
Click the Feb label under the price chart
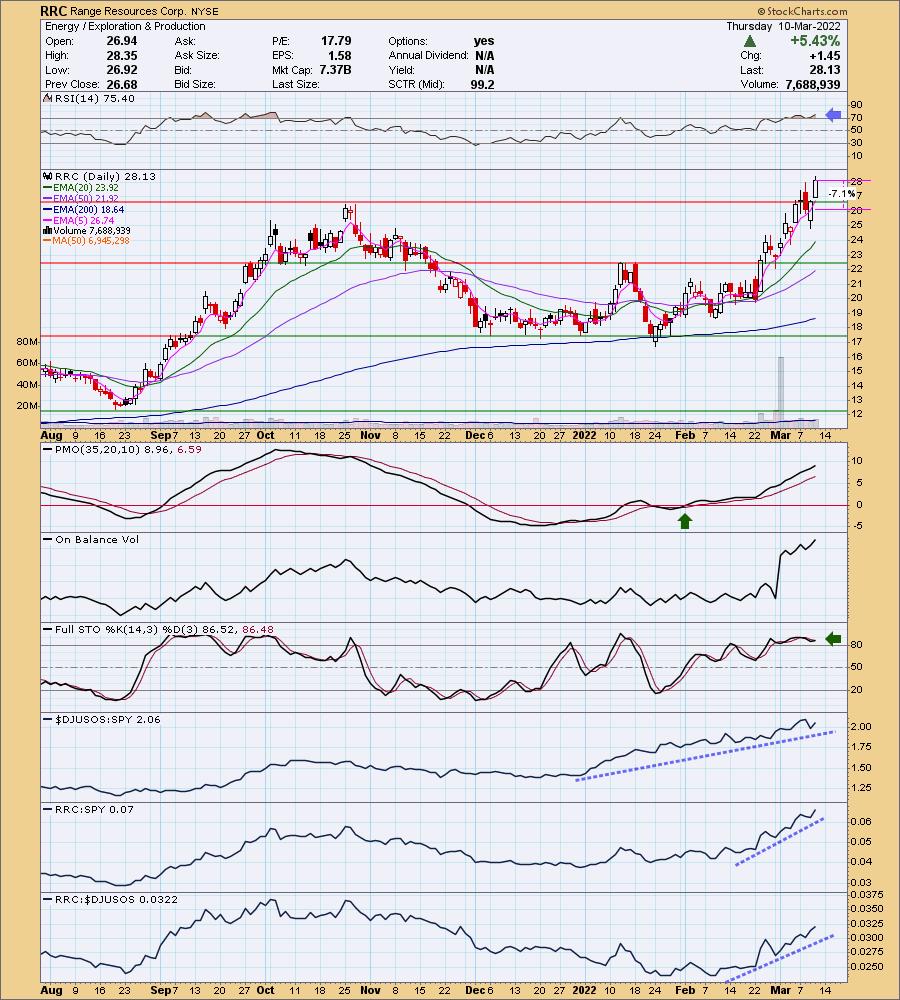click(685, 435)
